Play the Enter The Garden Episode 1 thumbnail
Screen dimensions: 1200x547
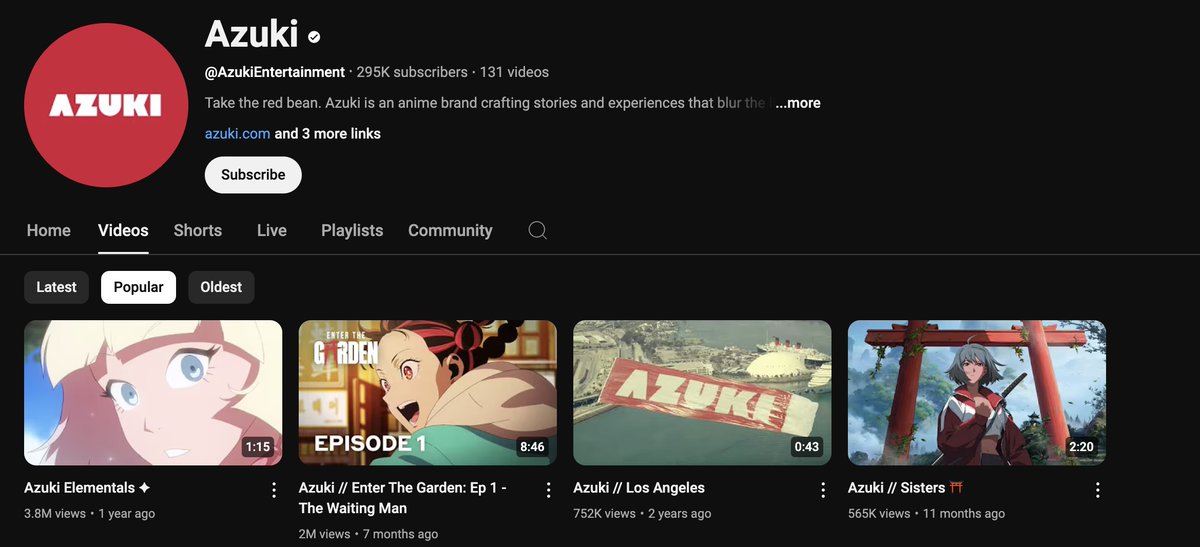[x=428, y=392]
